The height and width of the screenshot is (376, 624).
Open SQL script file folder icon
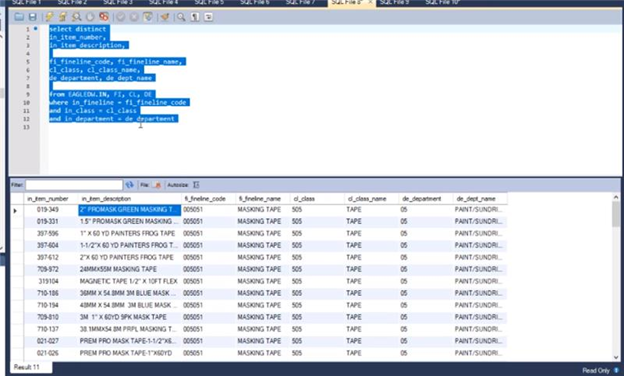coord(19,17)
